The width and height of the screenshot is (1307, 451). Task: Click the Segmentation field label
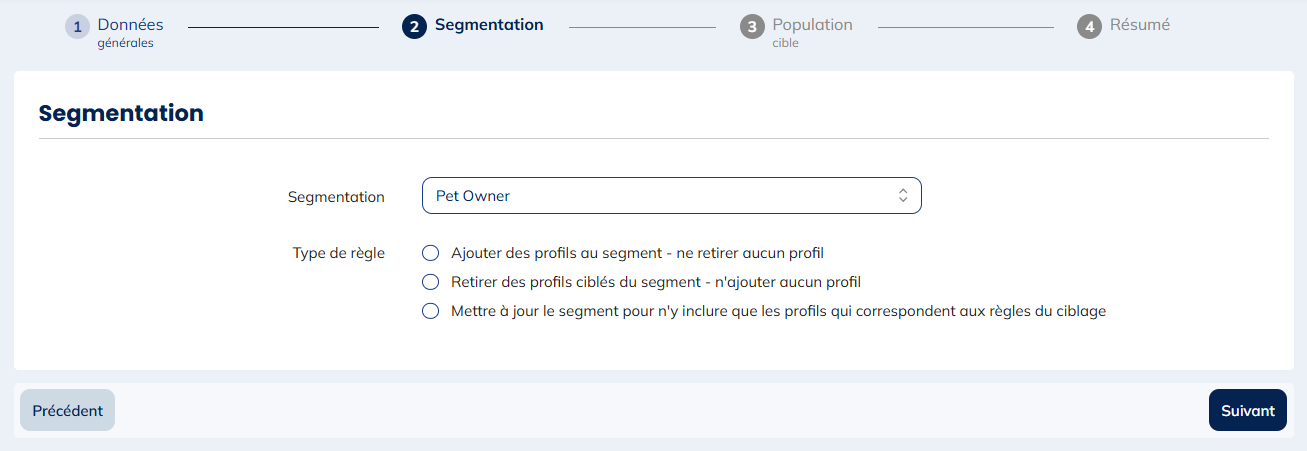[x=336, y=197]
